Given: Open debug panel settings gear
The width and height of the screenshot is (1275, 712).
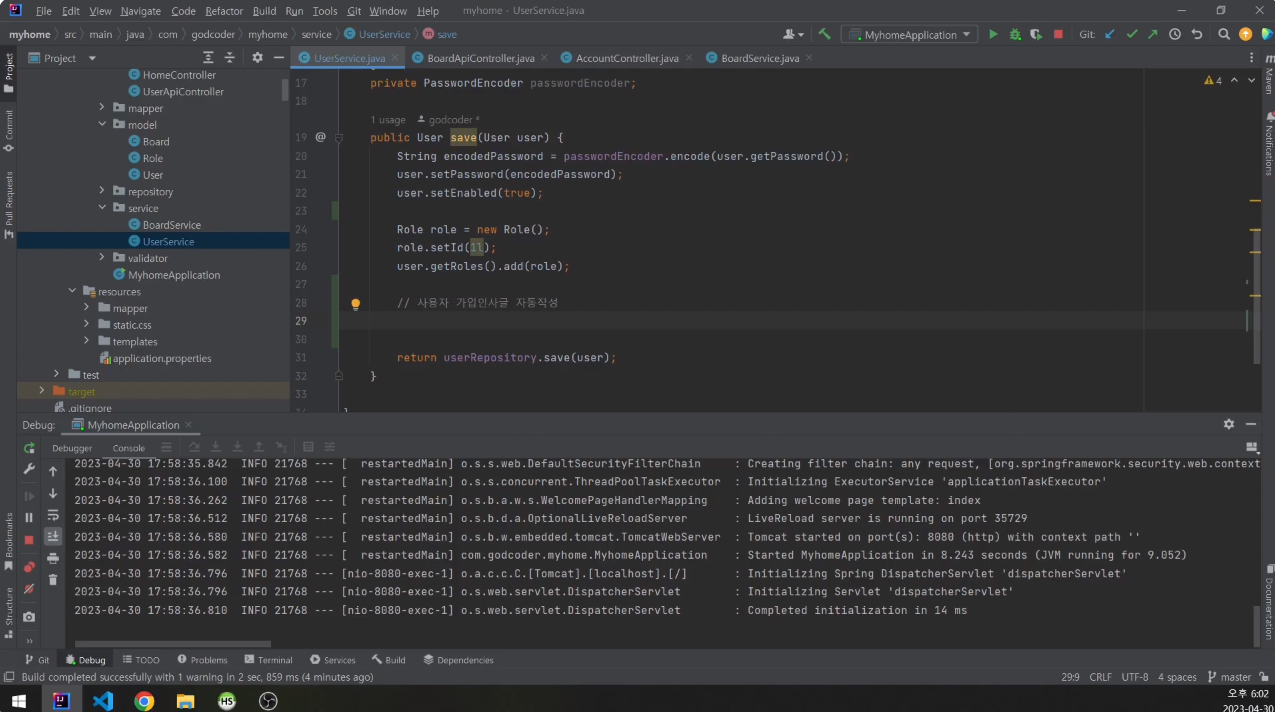Looking at the screenshot, I should (x=1229, y=424).
